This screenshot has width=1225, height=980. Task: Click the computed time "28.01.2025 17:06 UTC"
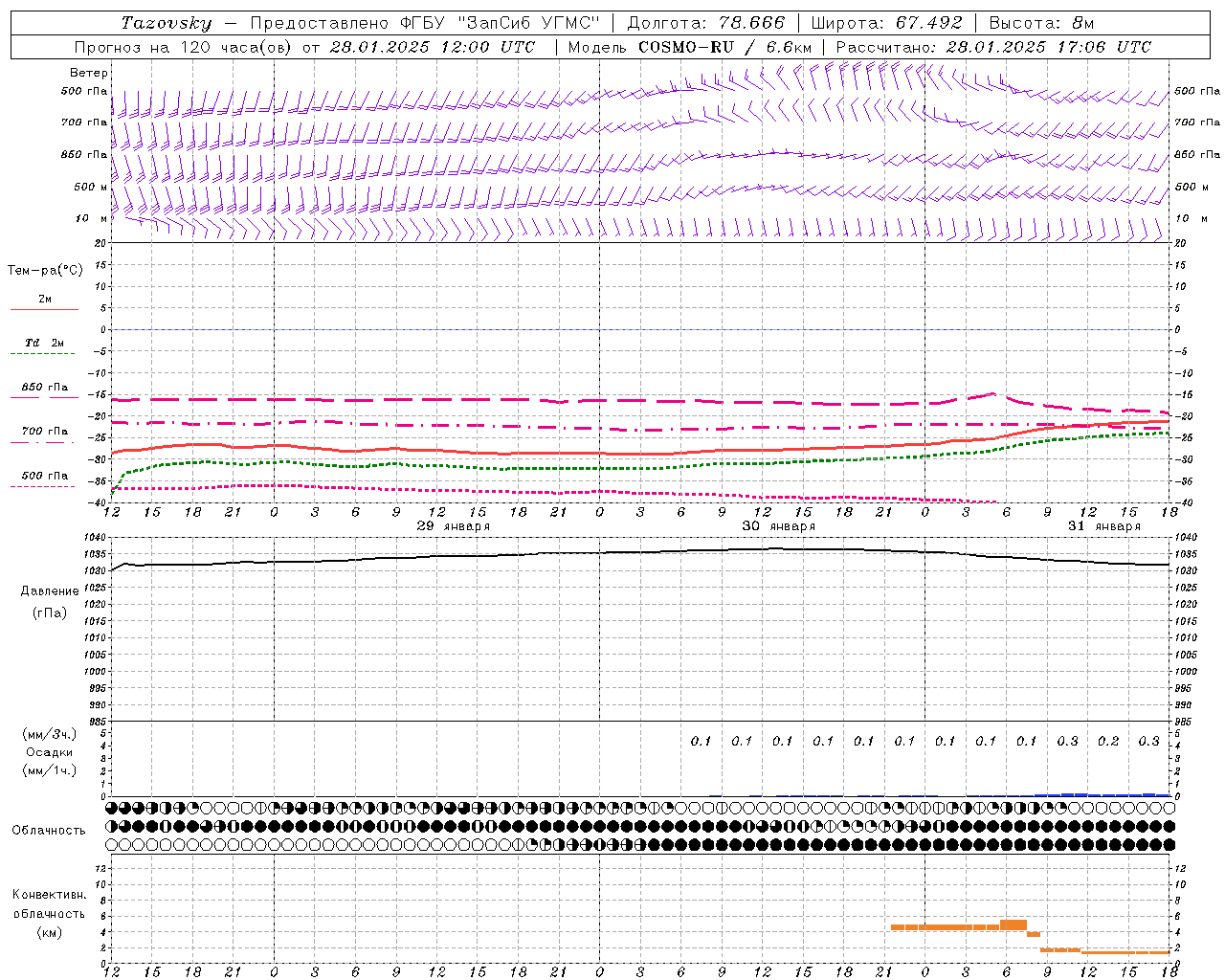1049,47
